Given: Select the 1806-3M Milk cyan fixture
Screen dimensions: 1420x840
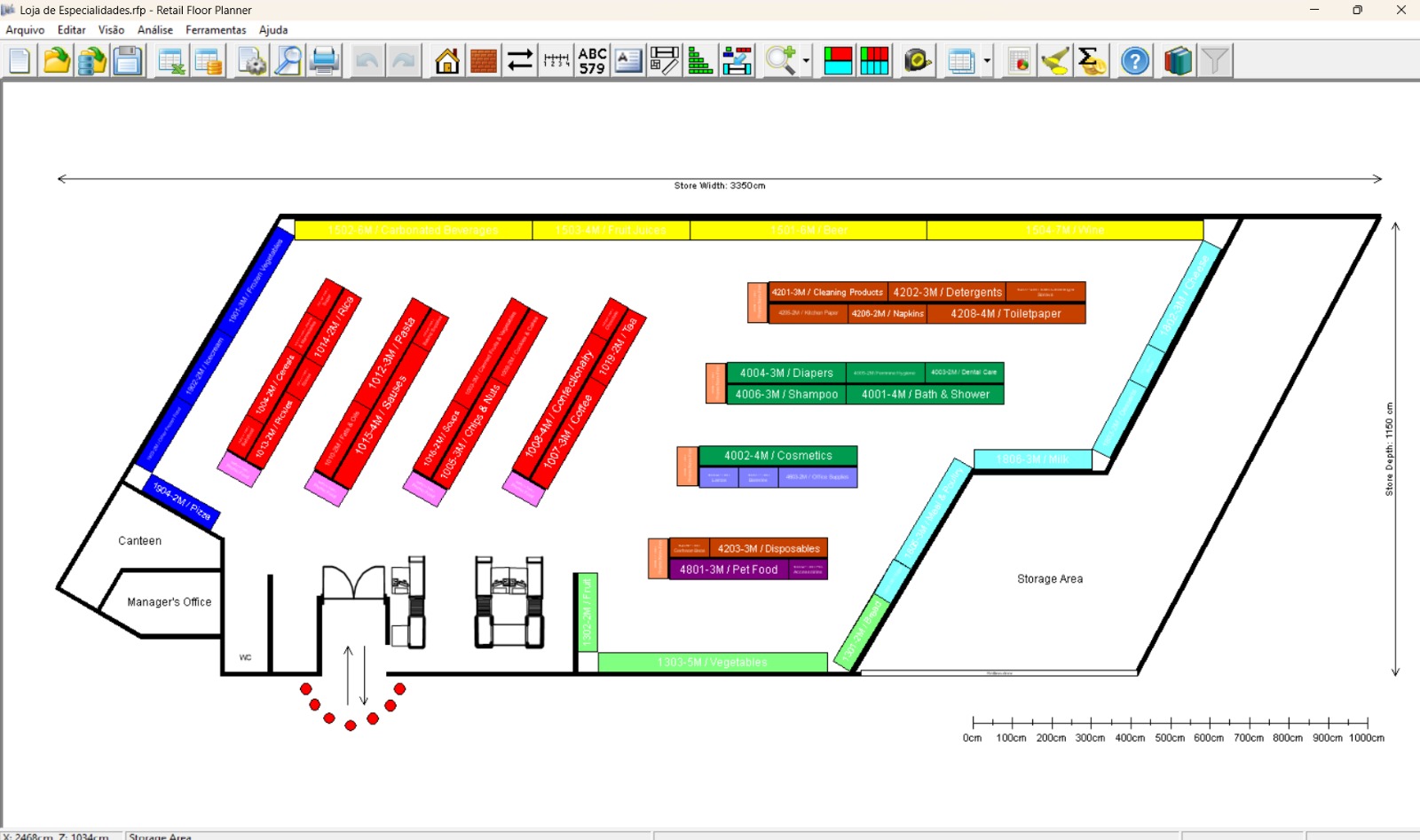Looking at the screenshot, I should [x=1032, y=459].
